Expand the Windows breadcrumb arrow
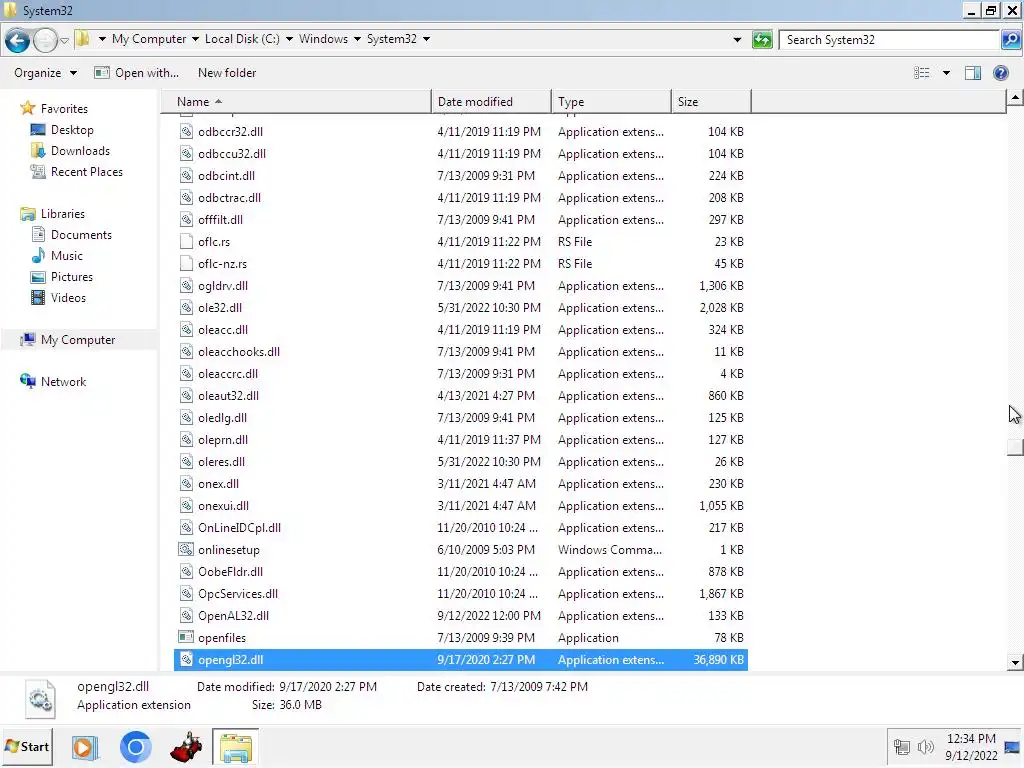The height and width of the screenshot is (768, 1024). coord(357,39)
